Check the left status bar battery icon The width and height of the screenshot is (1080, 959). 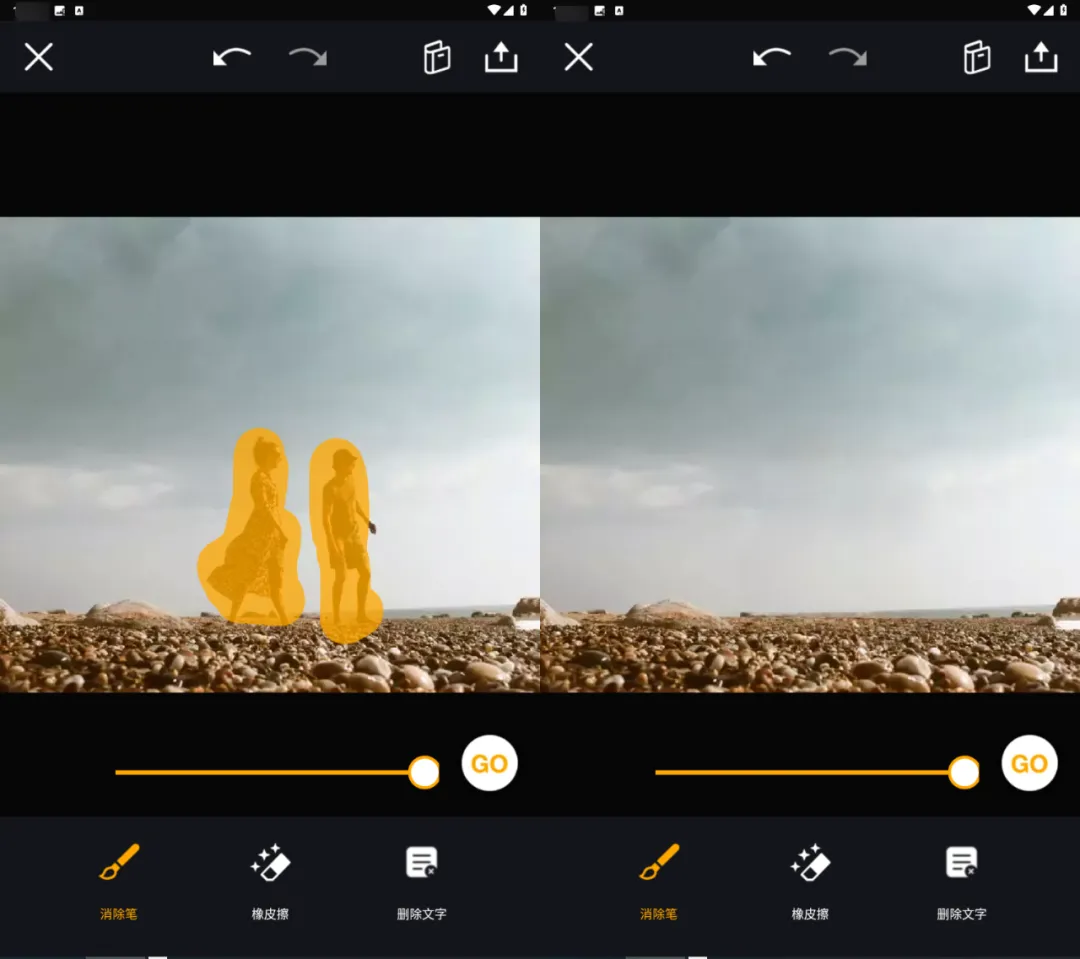click(x=523, y=10)
